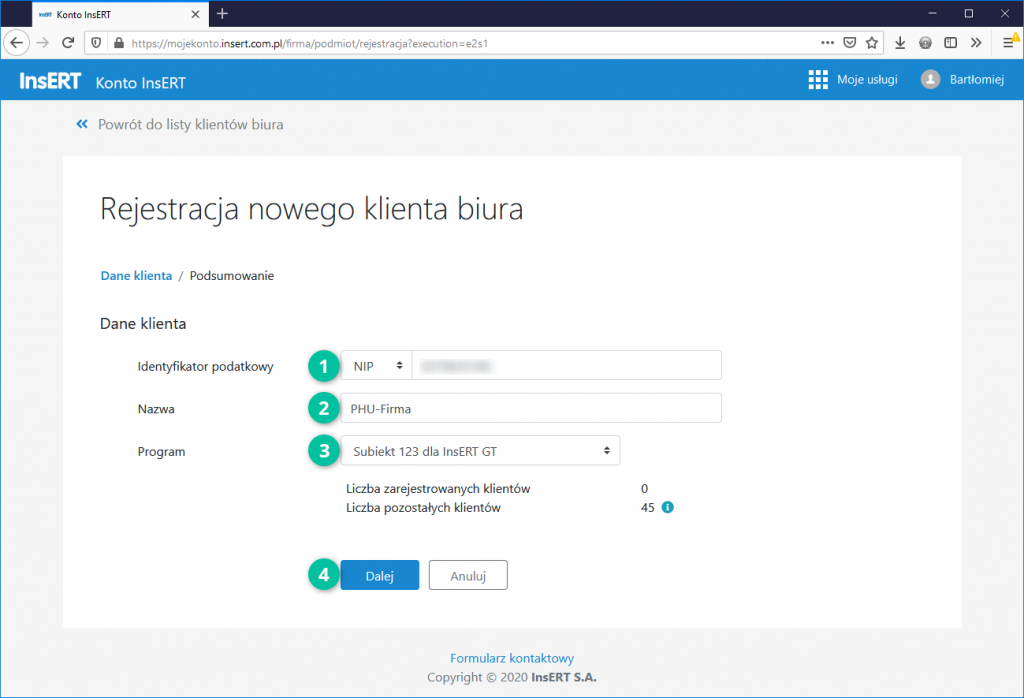The width and height of the screenshot is (1024, 698).
Task: Open a new browser tab
Action: [x=222, y=14]
